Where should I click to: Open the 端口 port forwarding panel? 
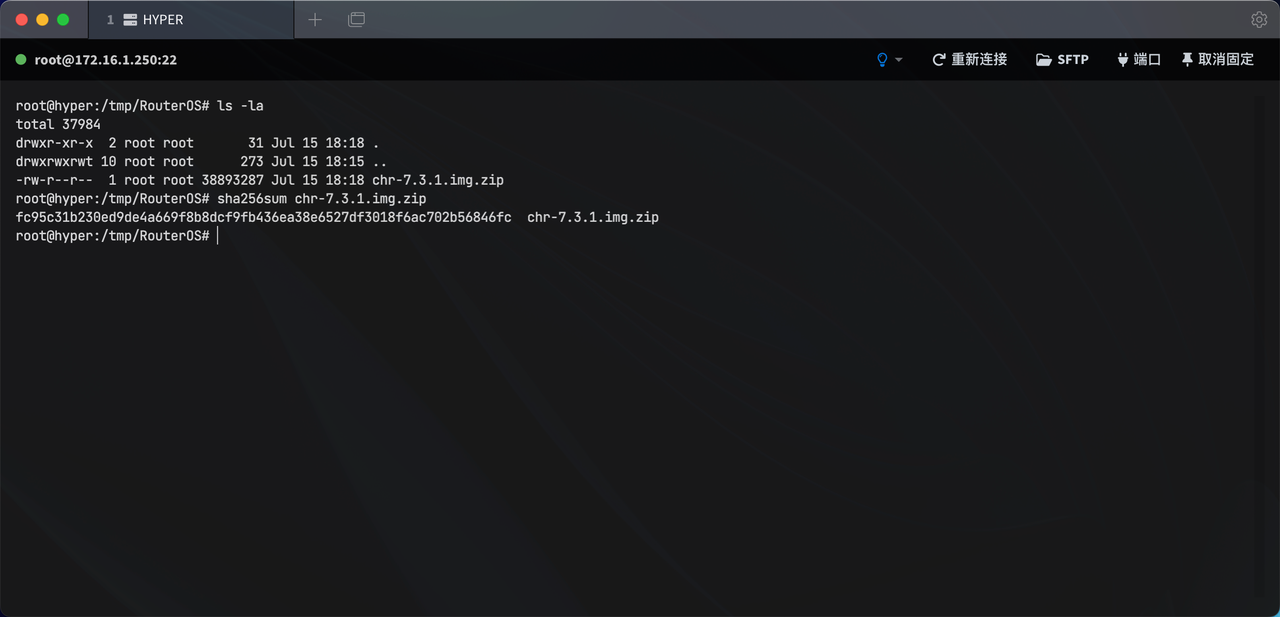point(1139,60)
